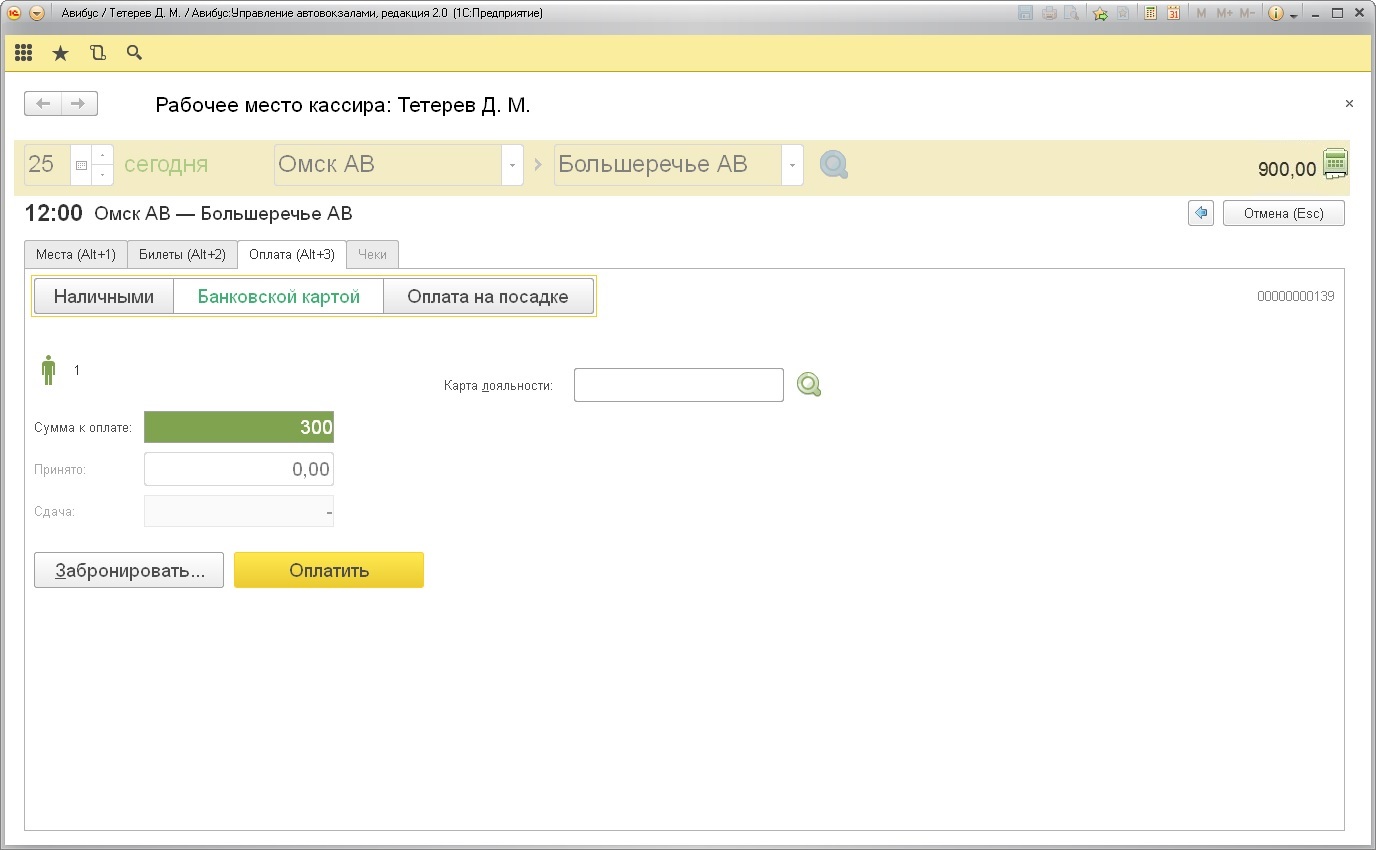1376x850 pixels.
Task: Click the trip search magnifier beside Большеречье АВ
Action: pos(834,165)
